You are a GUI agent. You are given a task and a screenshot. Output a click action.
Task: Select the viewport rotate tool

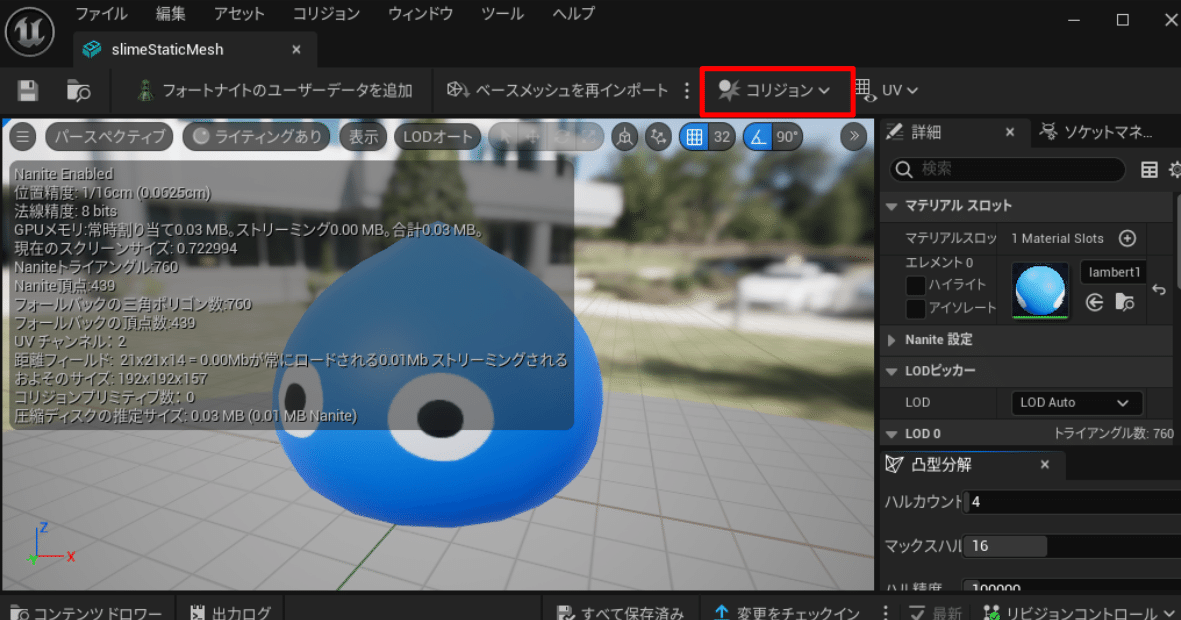tap(562, 137)
